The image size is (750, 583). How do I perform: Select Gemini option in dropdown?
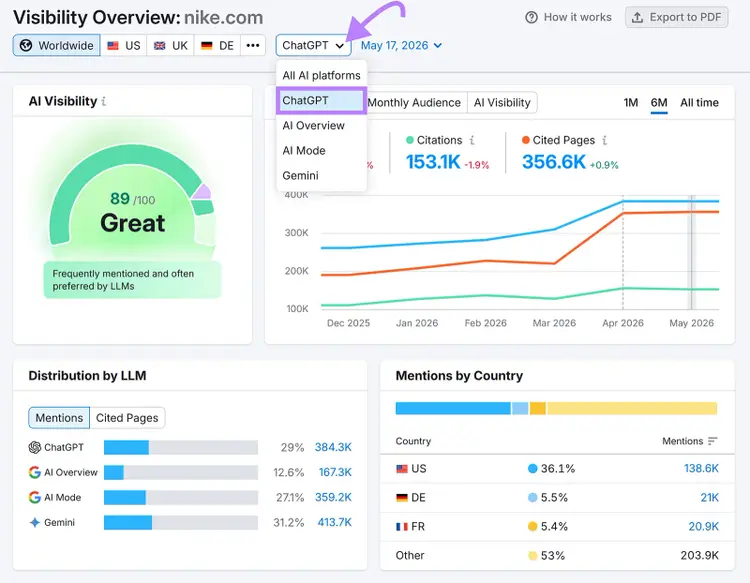click(321, 176)
